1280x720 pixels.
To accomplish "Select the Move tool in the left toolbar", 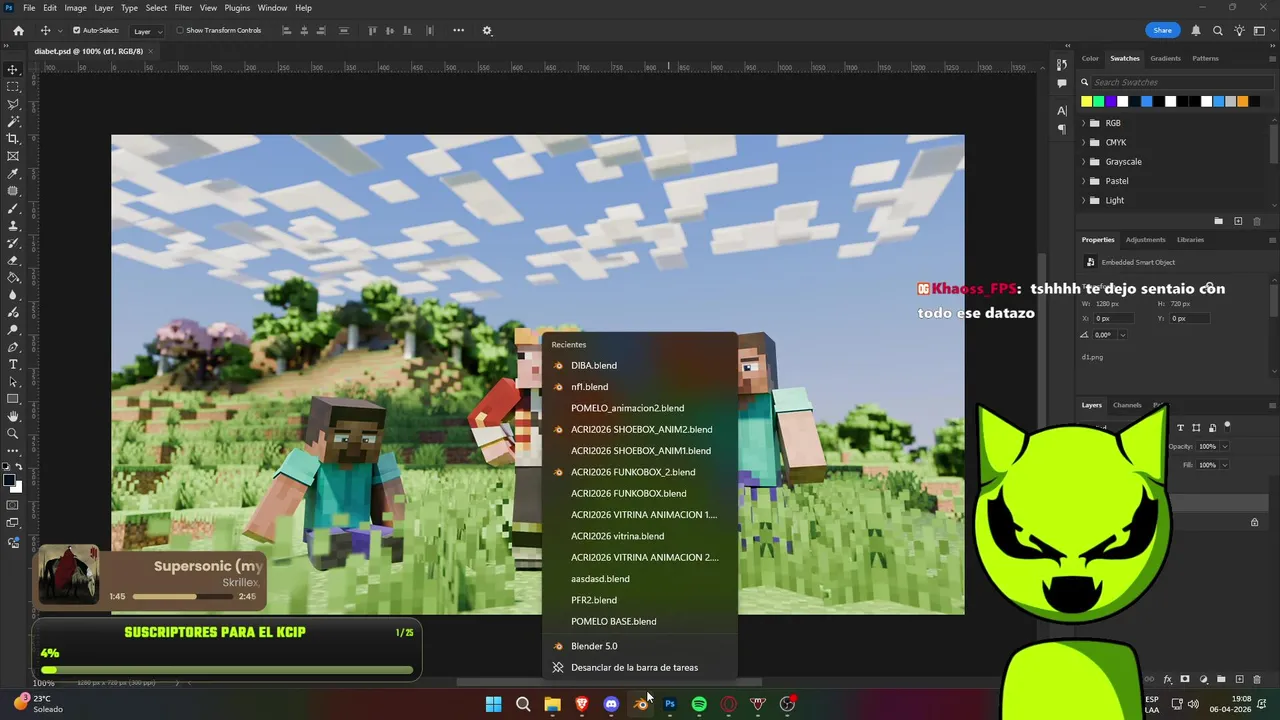I will 13,69.
